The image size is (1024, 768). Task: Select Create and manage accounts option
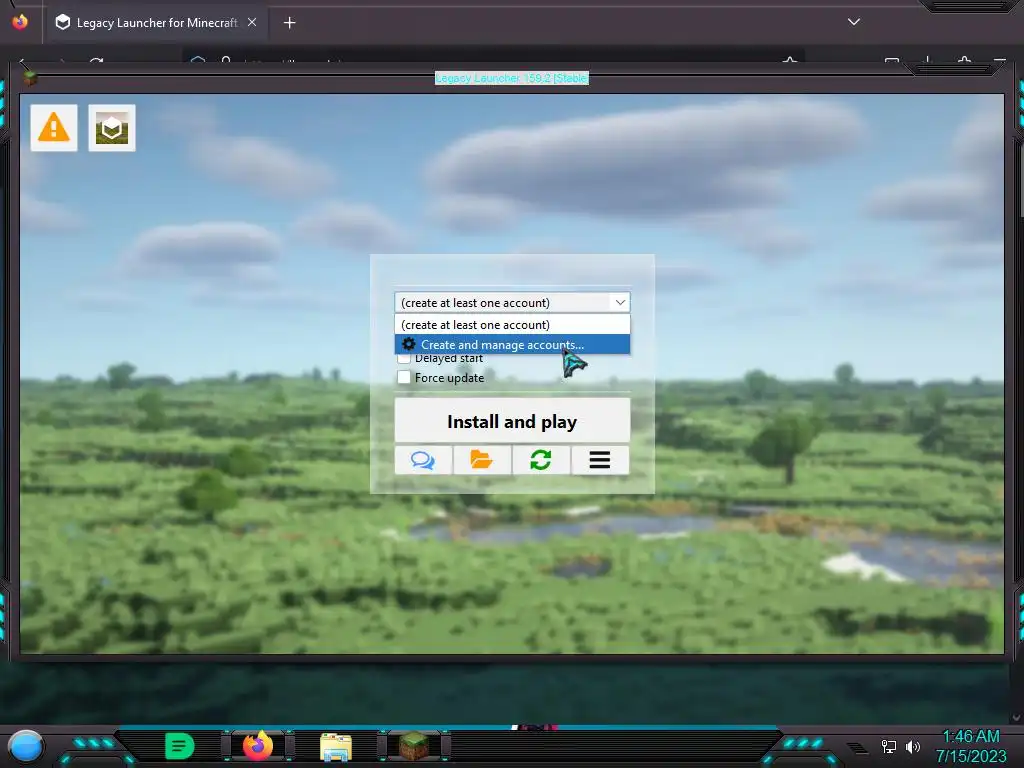[x=512, y=344]
